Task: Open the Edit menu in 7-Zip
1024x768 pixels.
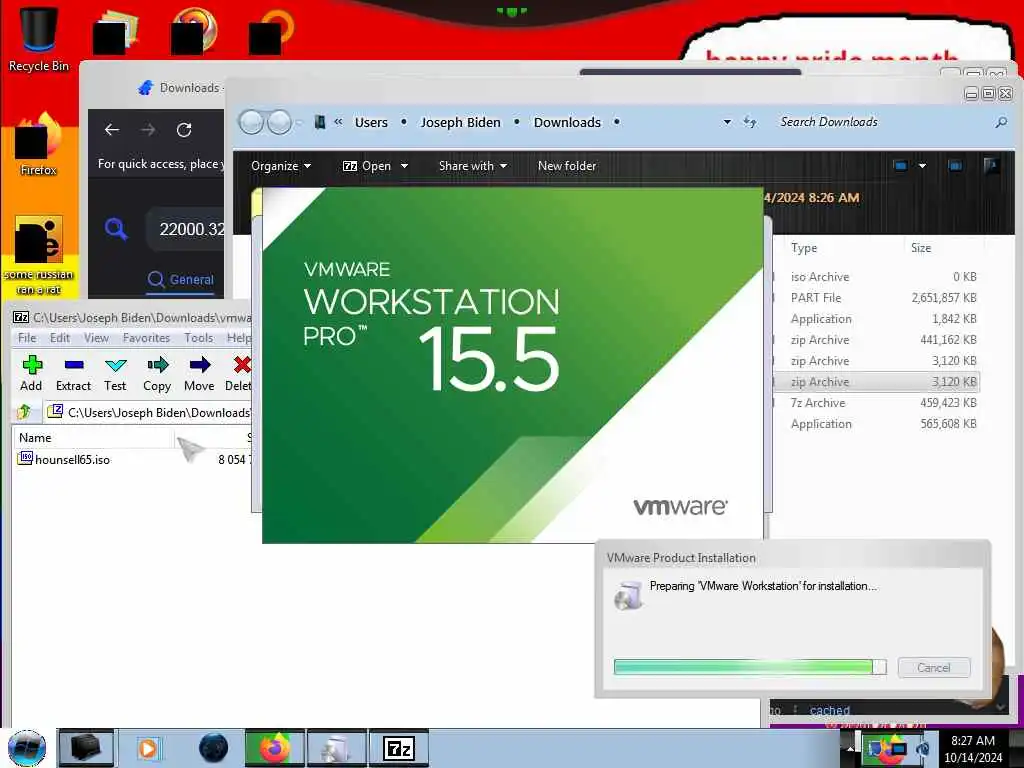Action: (x=59, y=338)
